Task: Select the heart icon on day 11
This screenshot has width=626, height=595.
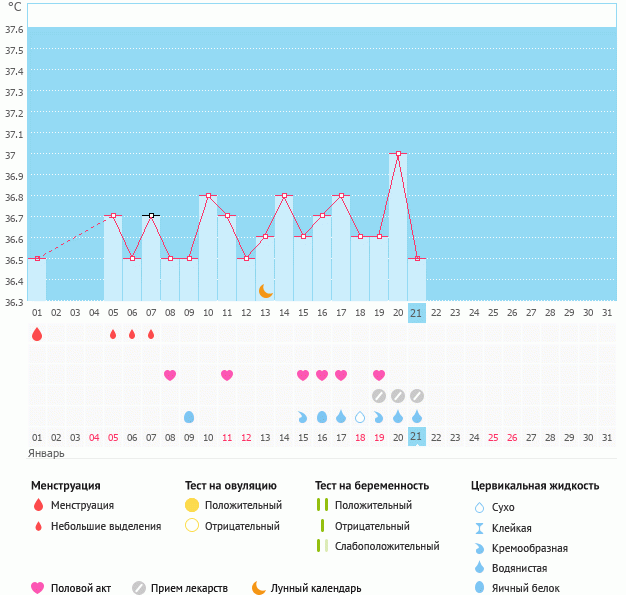Action: click(227, 375)
